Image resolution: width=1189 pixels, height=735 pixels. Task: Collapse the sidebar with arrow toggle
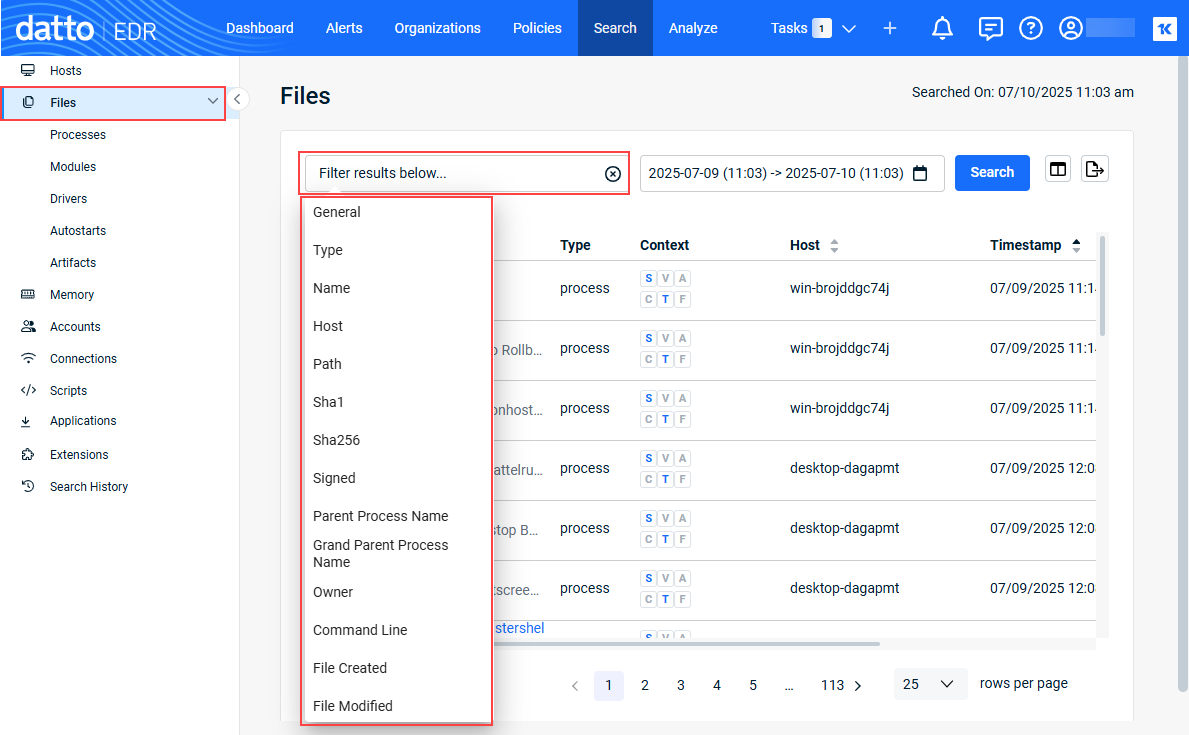(237, 99)
